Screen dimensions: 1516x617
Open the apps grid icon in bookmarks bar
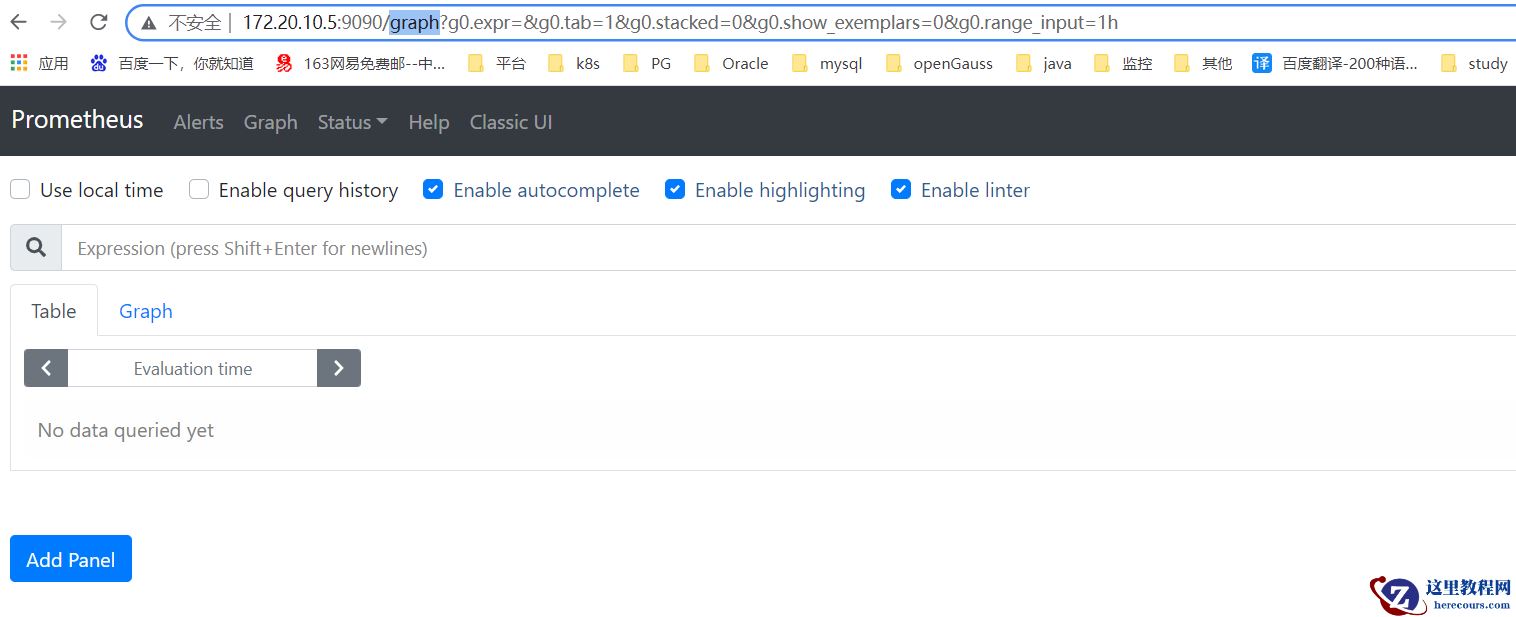19,63
